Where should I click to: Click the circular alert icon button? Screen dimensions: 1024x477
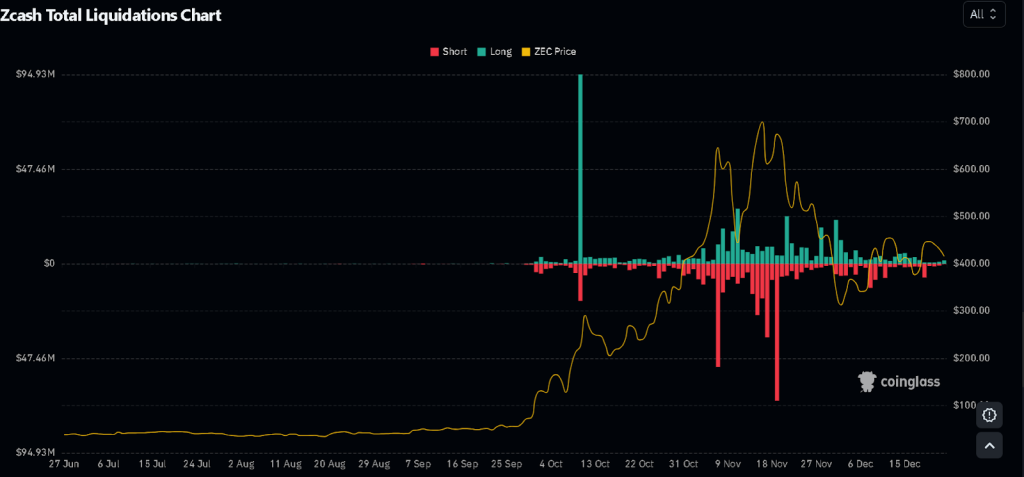989,415
